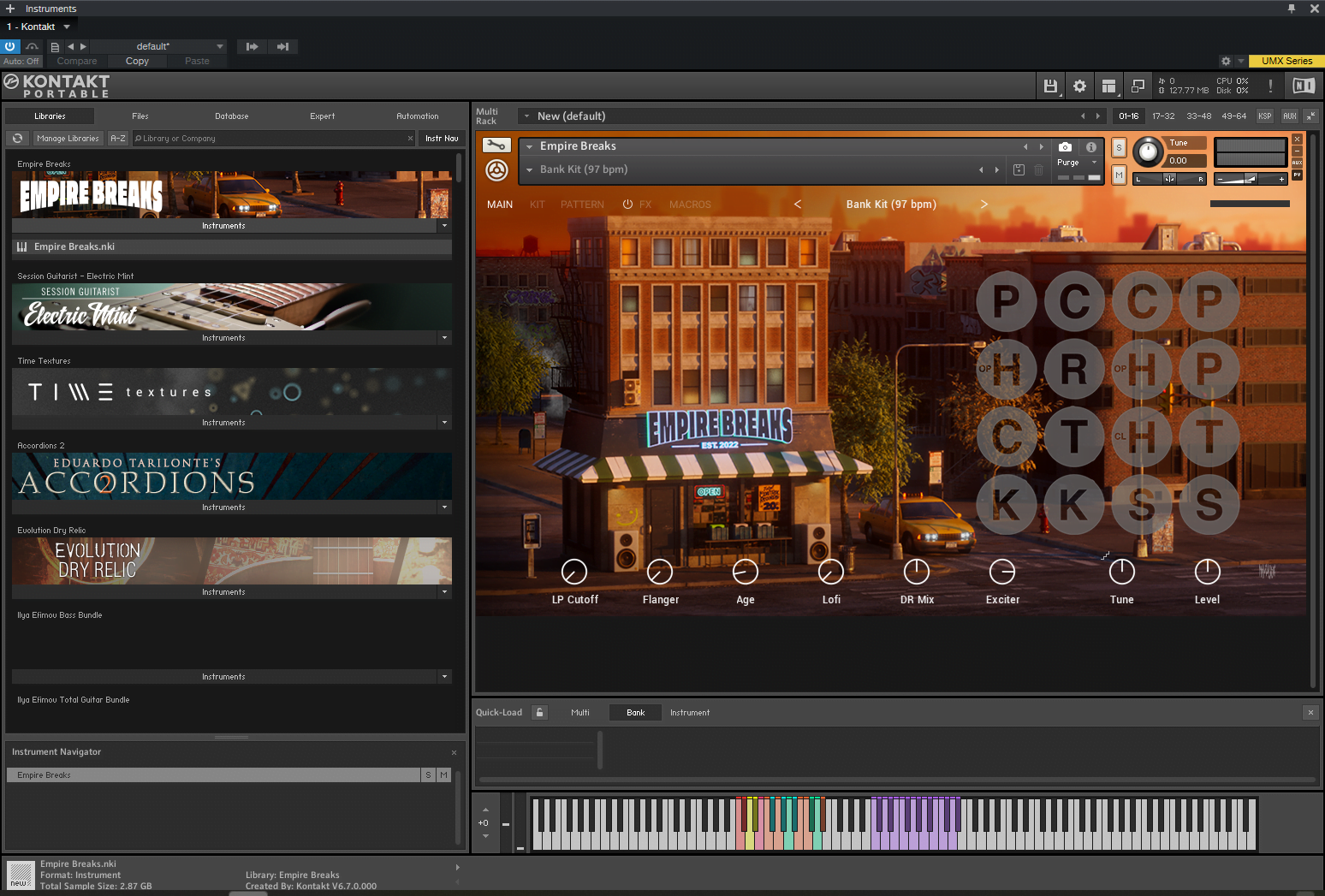This screenshot has width=1325, height=896.
Task: Click the instrument snapshot camera icon
Action: click(x=1065, y=147)
